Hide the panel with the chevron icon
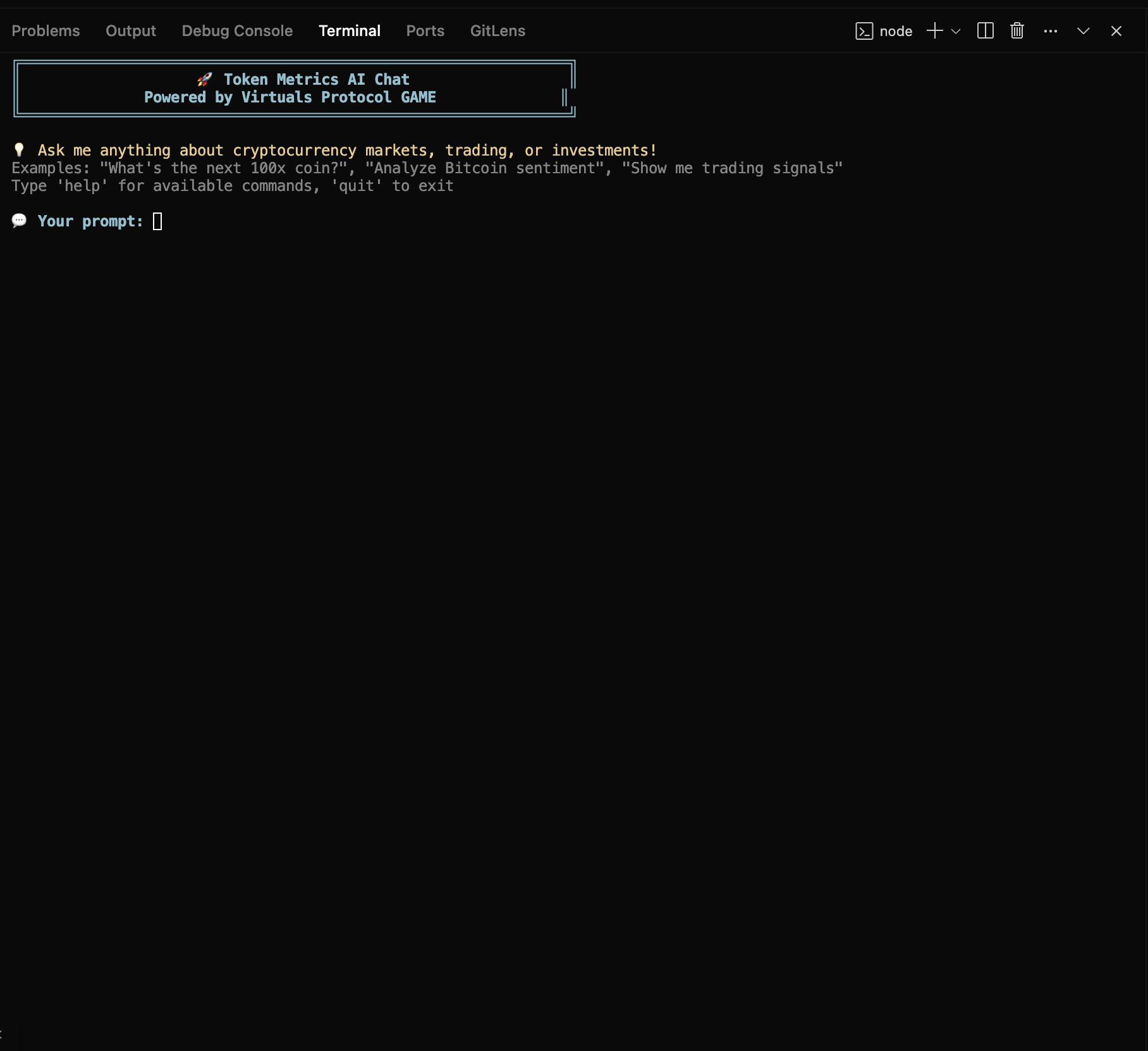1148x1051 pixels. [1083, 30]
